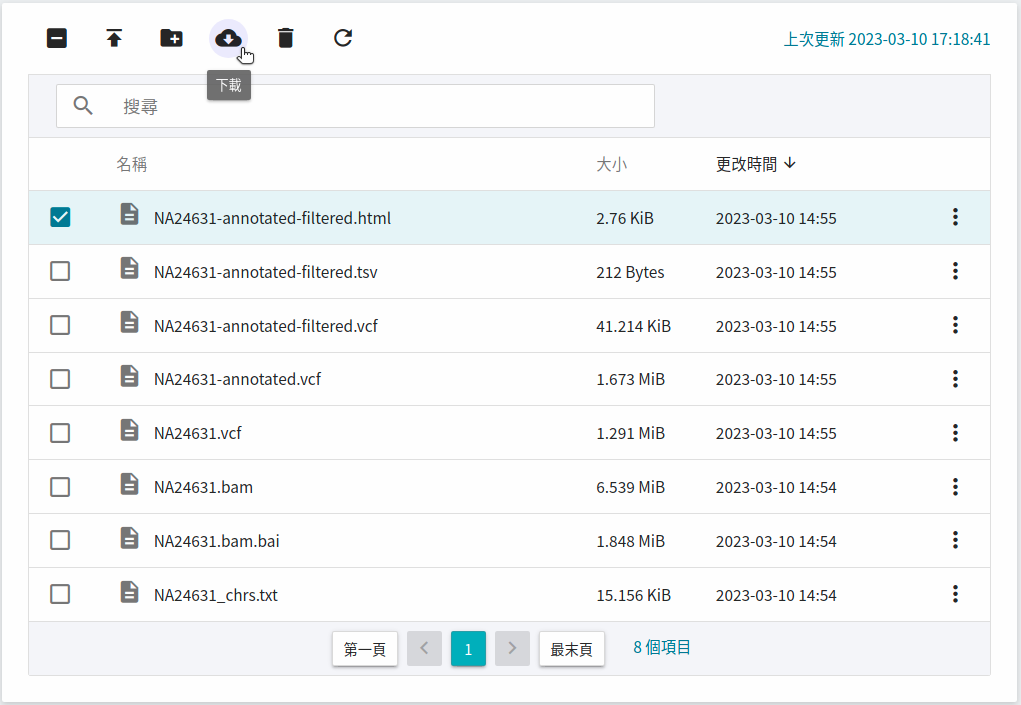Uncheck the NA24631-annotated-filtered.html checkbox
Image resolution: width=1021 pixels, height=705 pixels.
(60, 217)
